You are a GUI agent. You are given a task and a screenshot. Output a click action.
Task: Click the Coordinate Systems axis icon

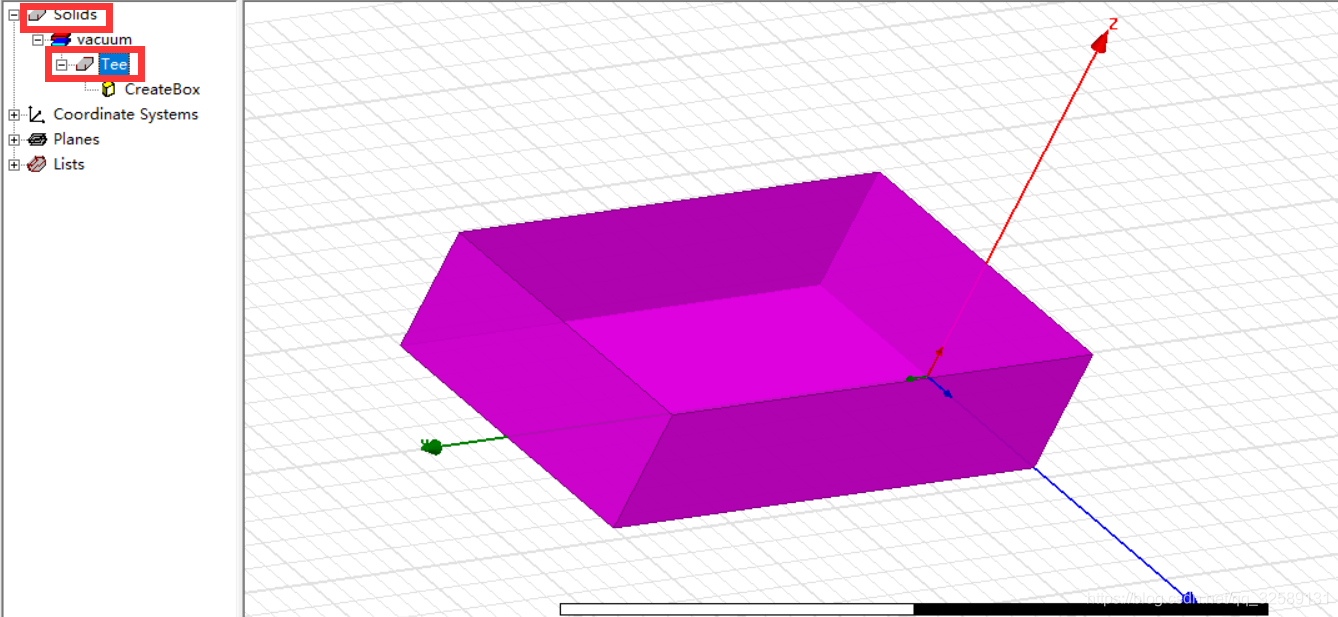pos(37,114)
